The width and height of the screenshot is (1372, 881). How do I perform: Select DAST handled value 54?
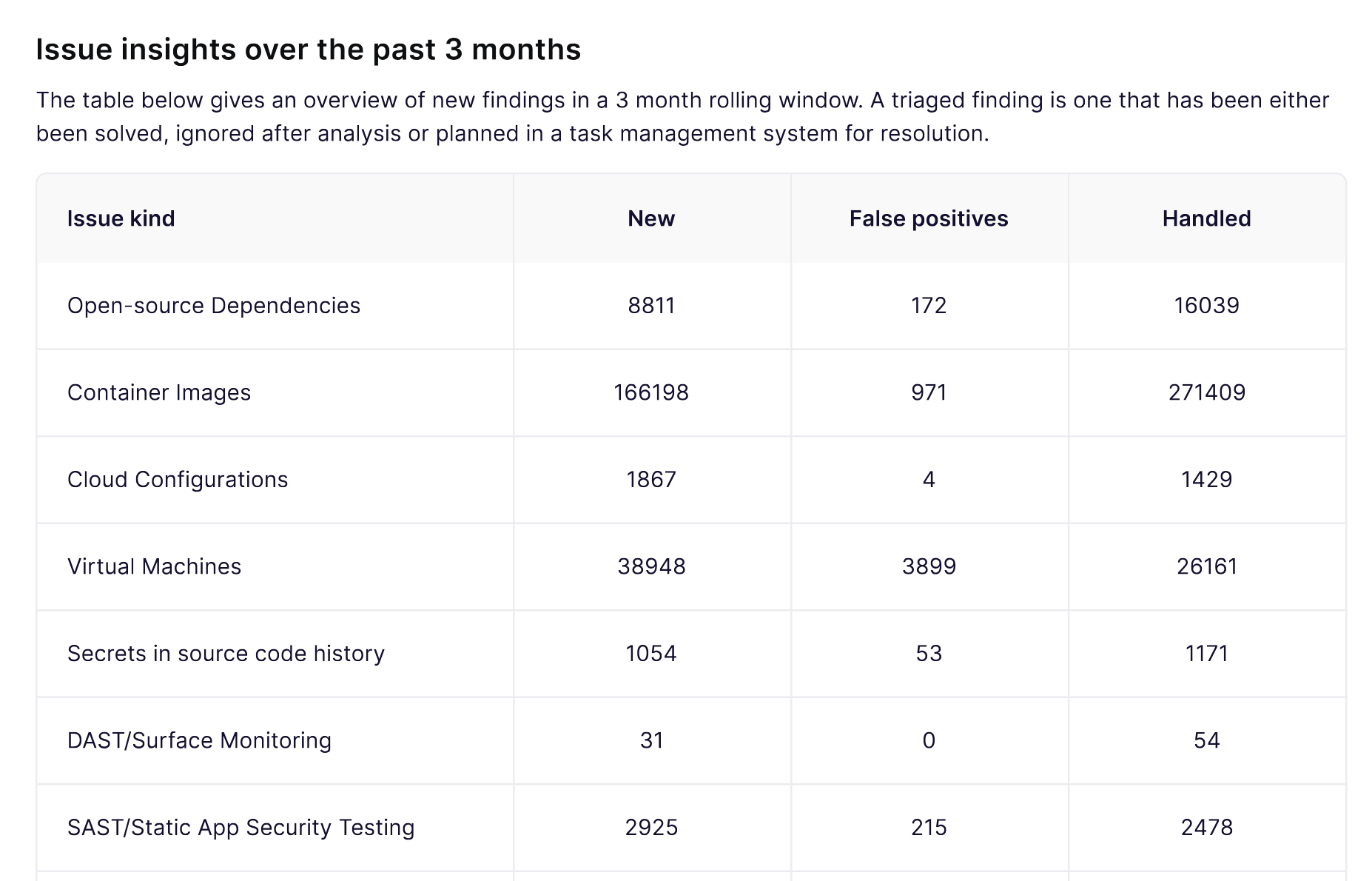[1207, 740]
